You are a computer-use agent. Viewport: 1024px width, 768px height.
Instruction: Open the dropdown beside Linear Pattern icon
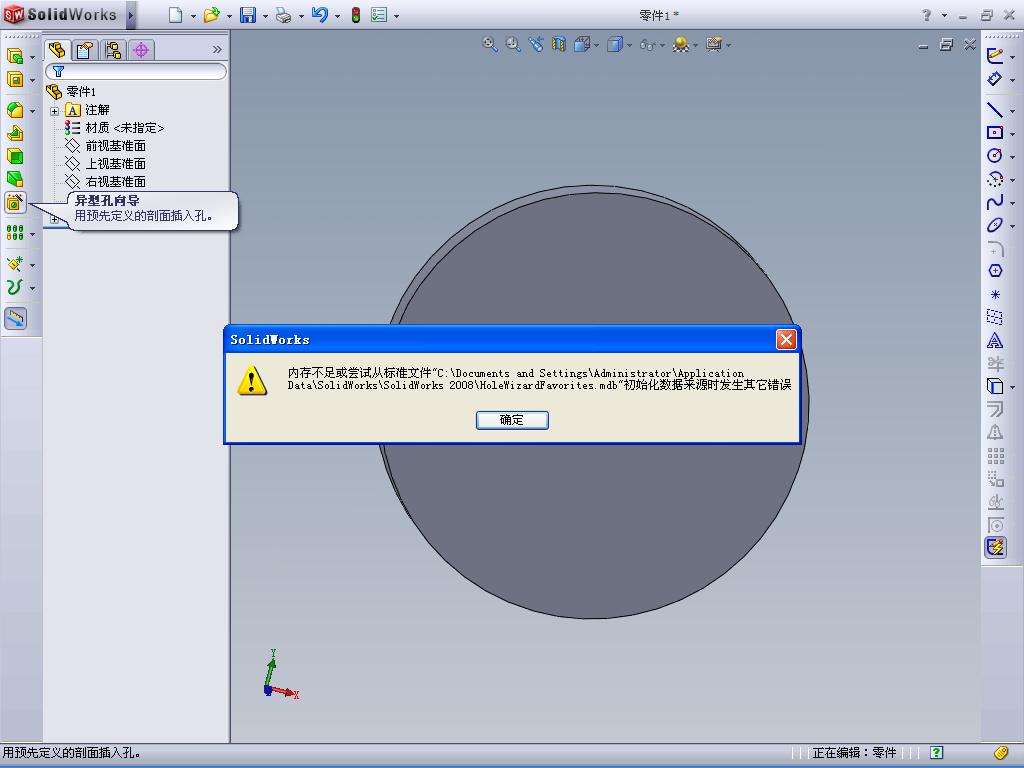pyautogui.click(x=32, y=234)
